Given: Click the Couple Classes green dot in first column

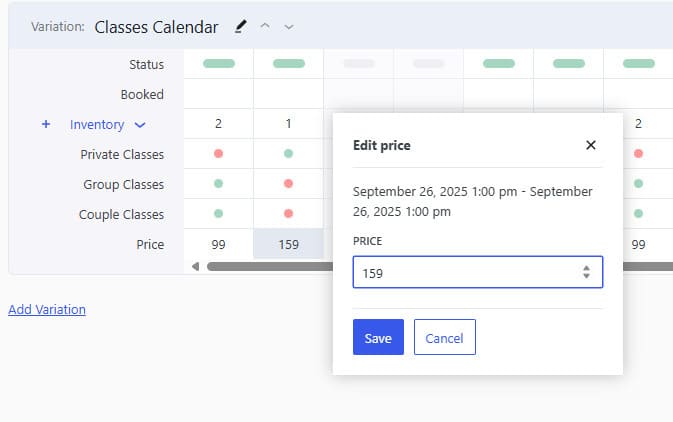Looking at the screenshot, I should (218, 214).
